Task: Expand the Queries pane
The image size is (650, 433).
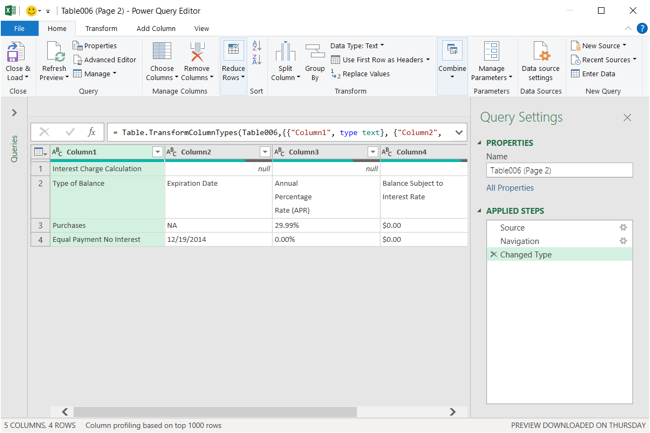Action: tap(14, 113)
